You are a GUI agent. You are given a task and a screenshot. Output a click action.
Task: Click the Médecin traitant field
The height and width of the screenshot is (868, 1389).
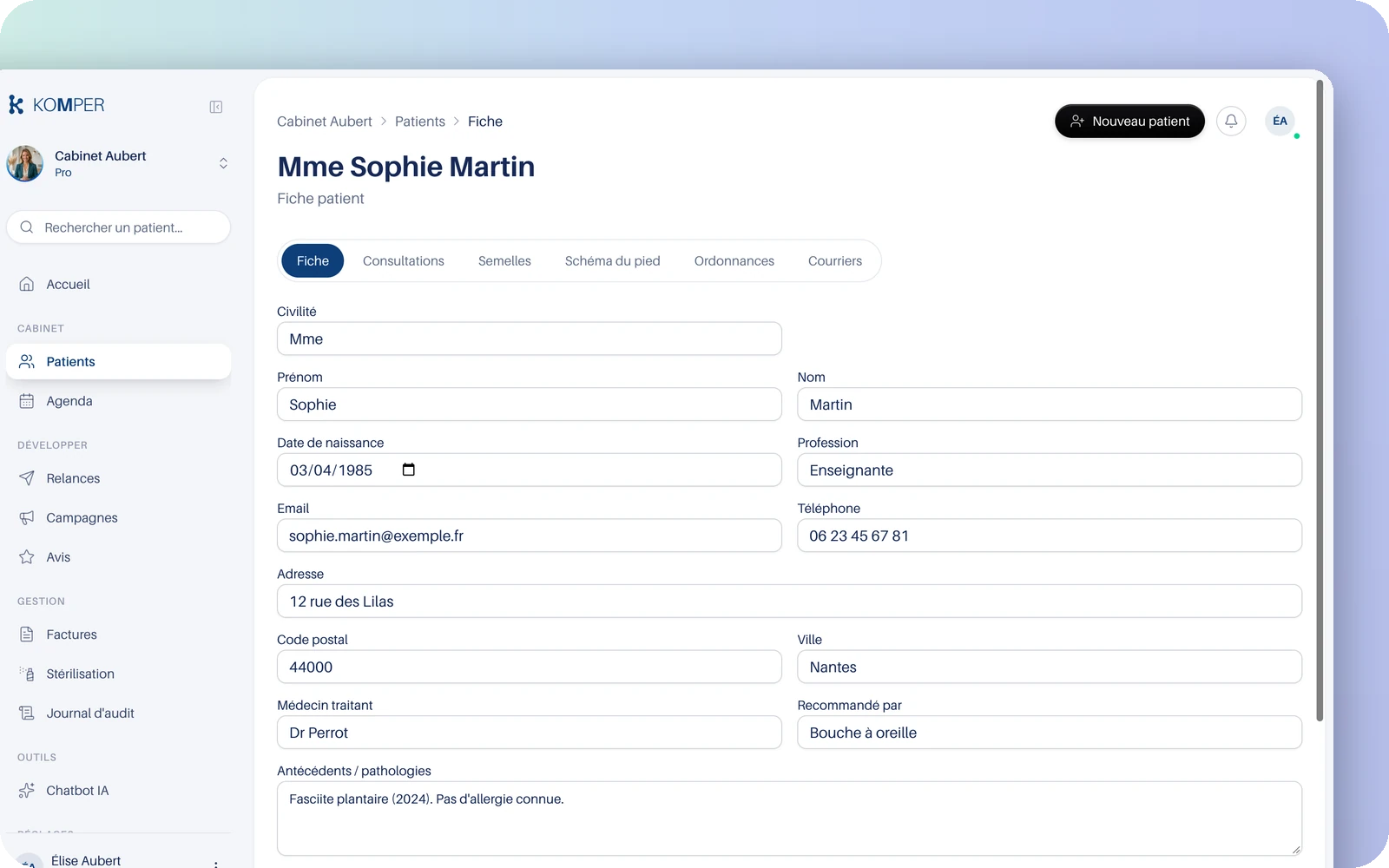click(530, 733)
